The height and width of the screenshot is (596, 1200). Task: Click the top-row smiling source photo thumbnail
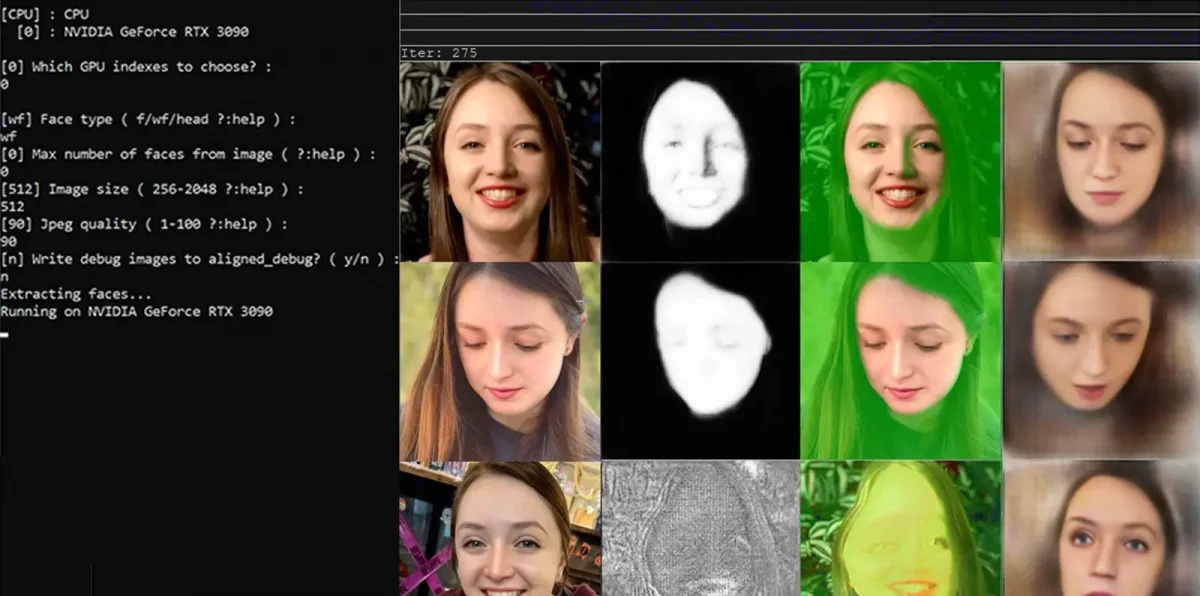[x=500, y=161]
